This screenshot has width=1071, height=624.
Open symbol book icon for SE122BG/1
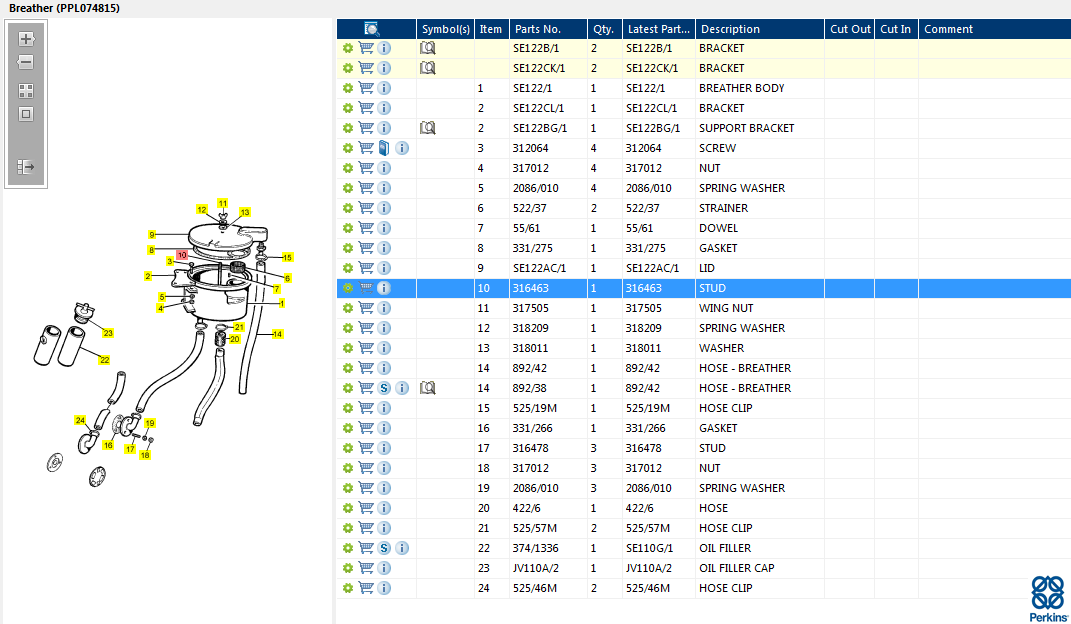428,128
